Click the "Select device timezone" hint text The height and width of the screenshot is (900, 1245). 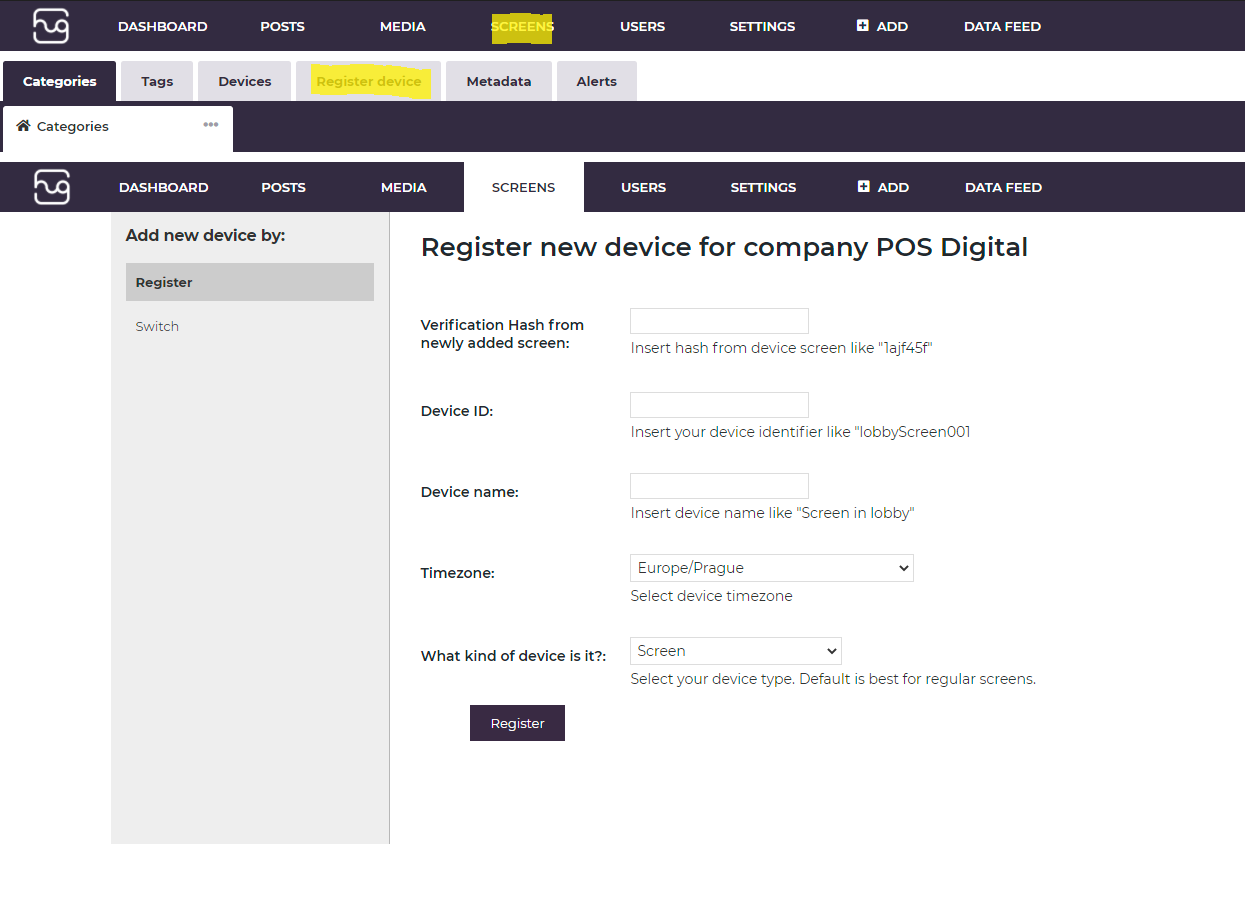pos(711,596)
